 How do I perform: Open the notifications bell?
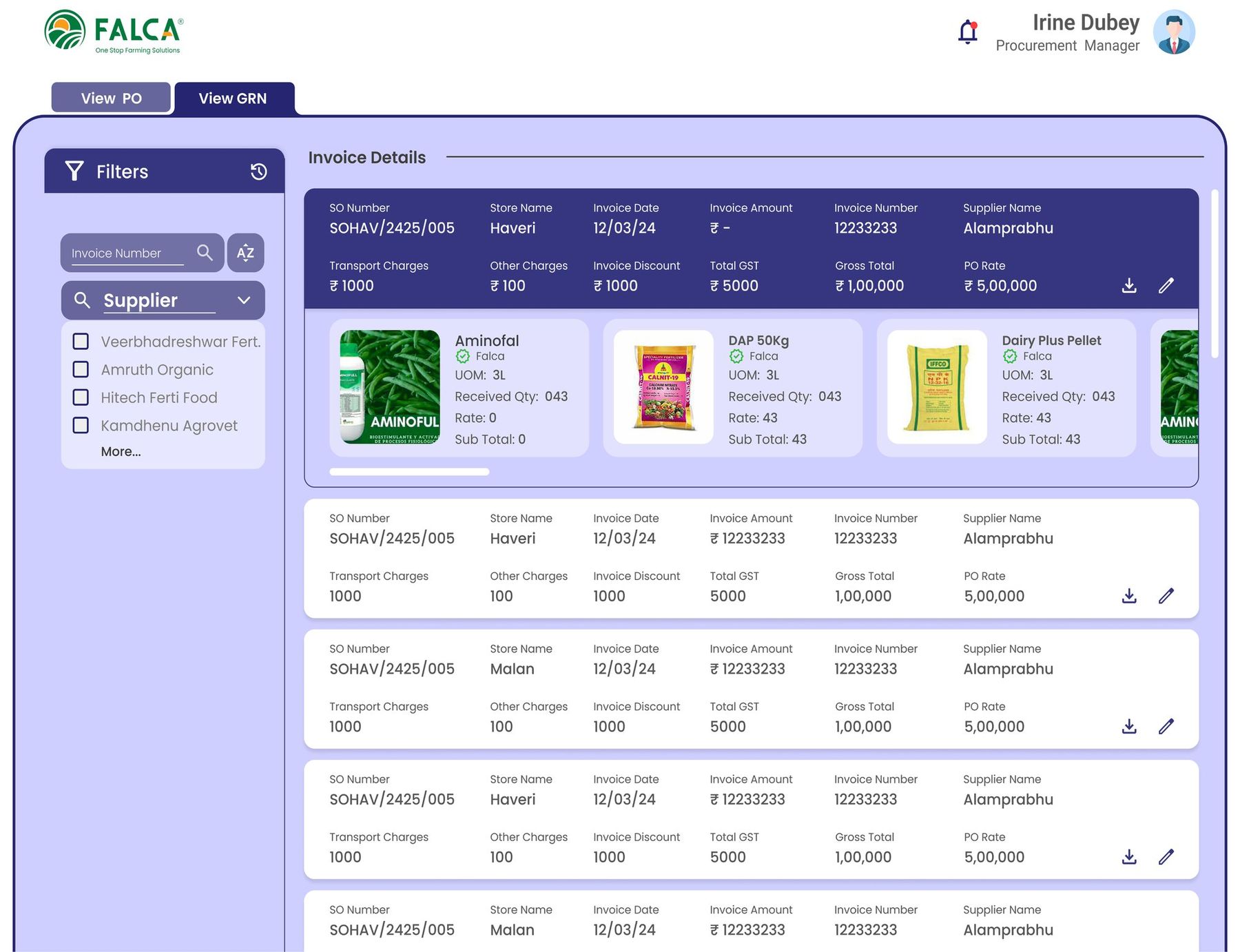pos(968,32)
